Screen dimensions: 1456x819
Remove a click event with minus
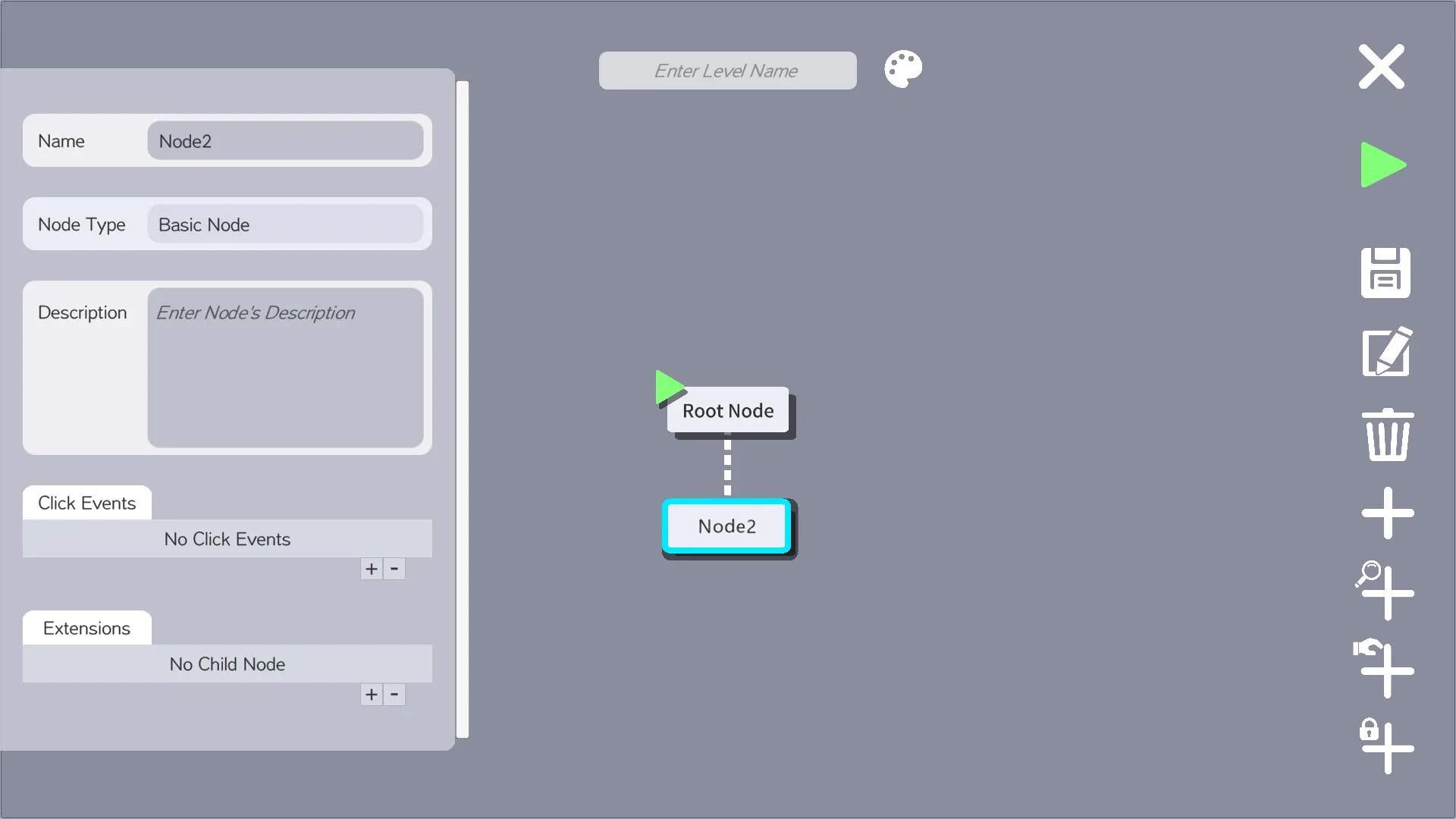click(394, 569)
